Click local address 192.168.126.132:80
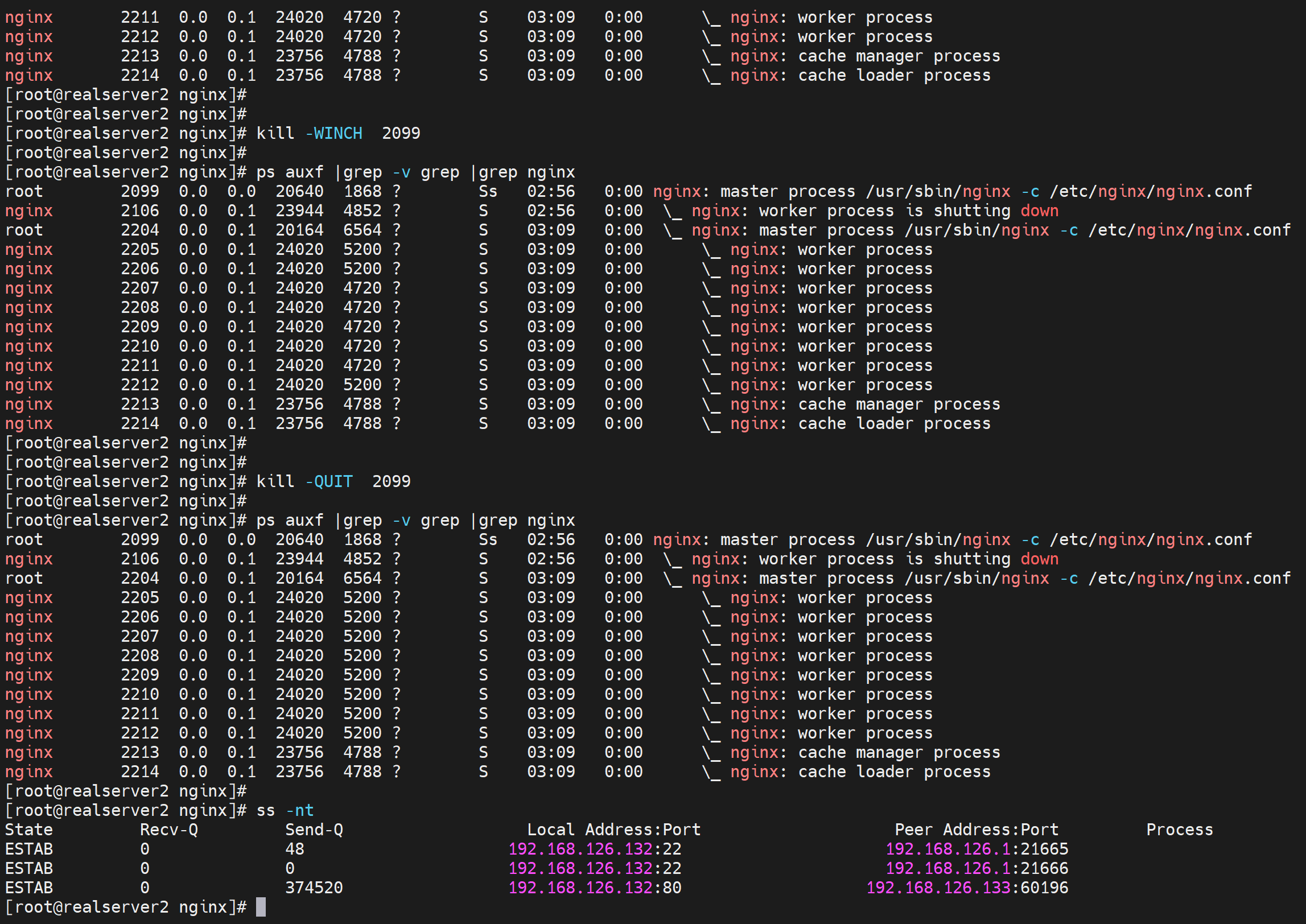 595,888
